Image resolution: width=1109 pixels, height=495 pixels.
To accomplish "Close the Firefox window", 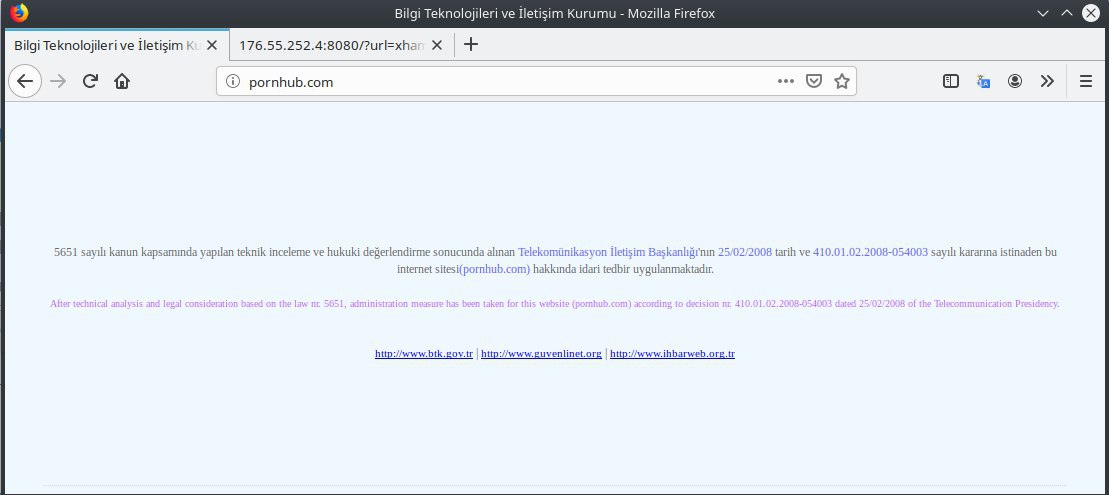I will [1091, 13].
